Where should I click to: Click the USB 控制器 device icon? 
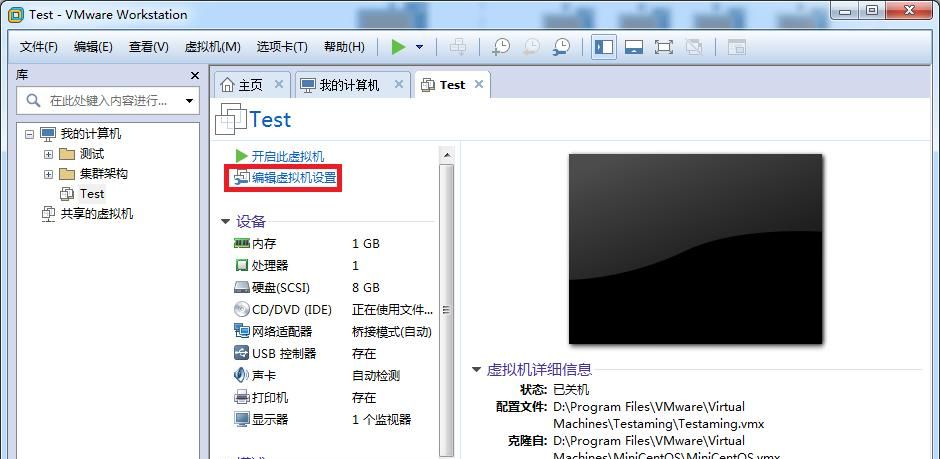click(x=242, y=353)
